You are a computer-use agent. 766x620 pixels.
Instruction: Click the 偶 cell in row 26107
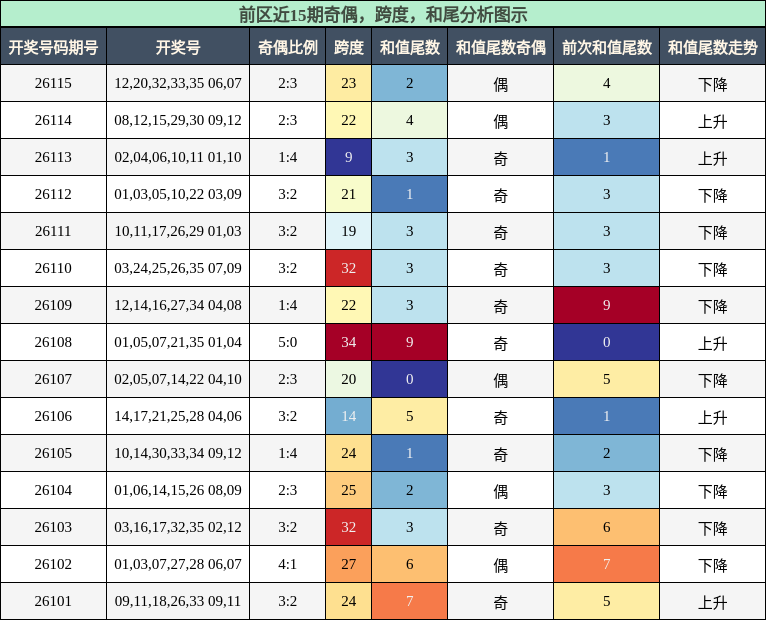point(501,379)
